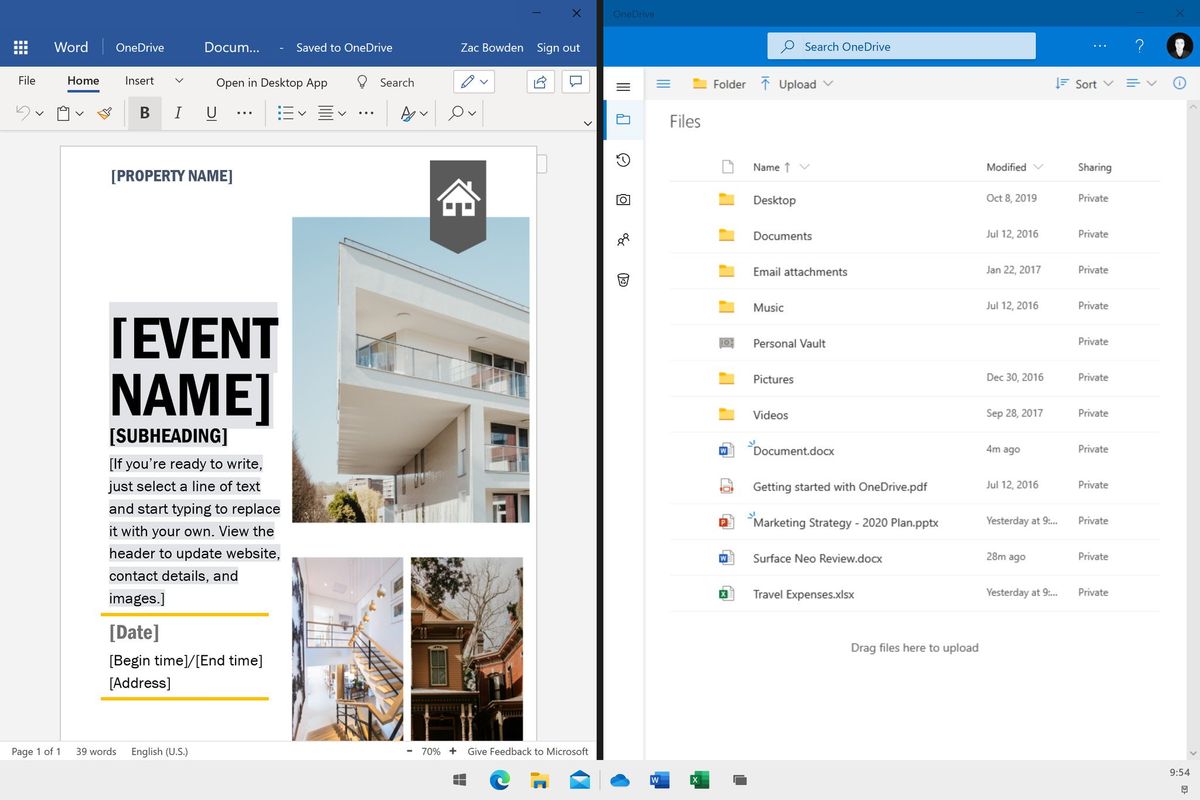
Task: Expand the undo dropdown arrow
Action: click(x=39, y=114)
